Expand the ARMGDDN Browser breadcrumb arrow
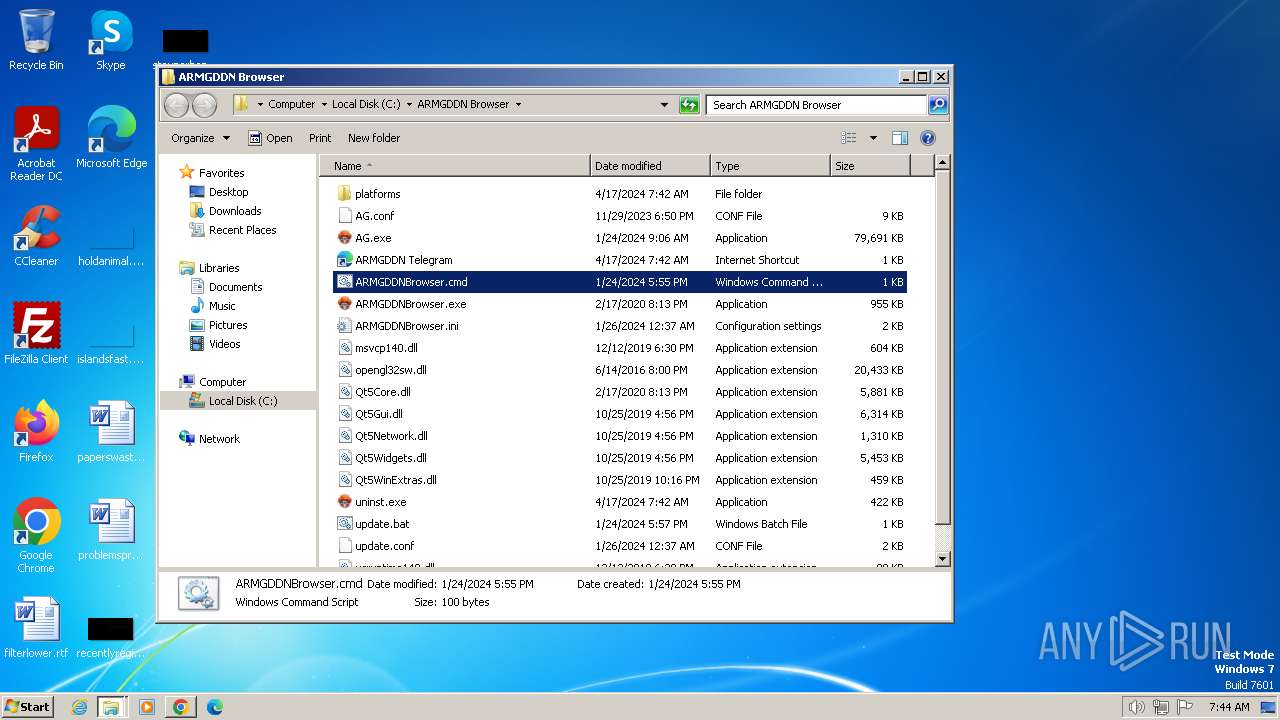Screen dimensions: 1280x720 (518, 104)
